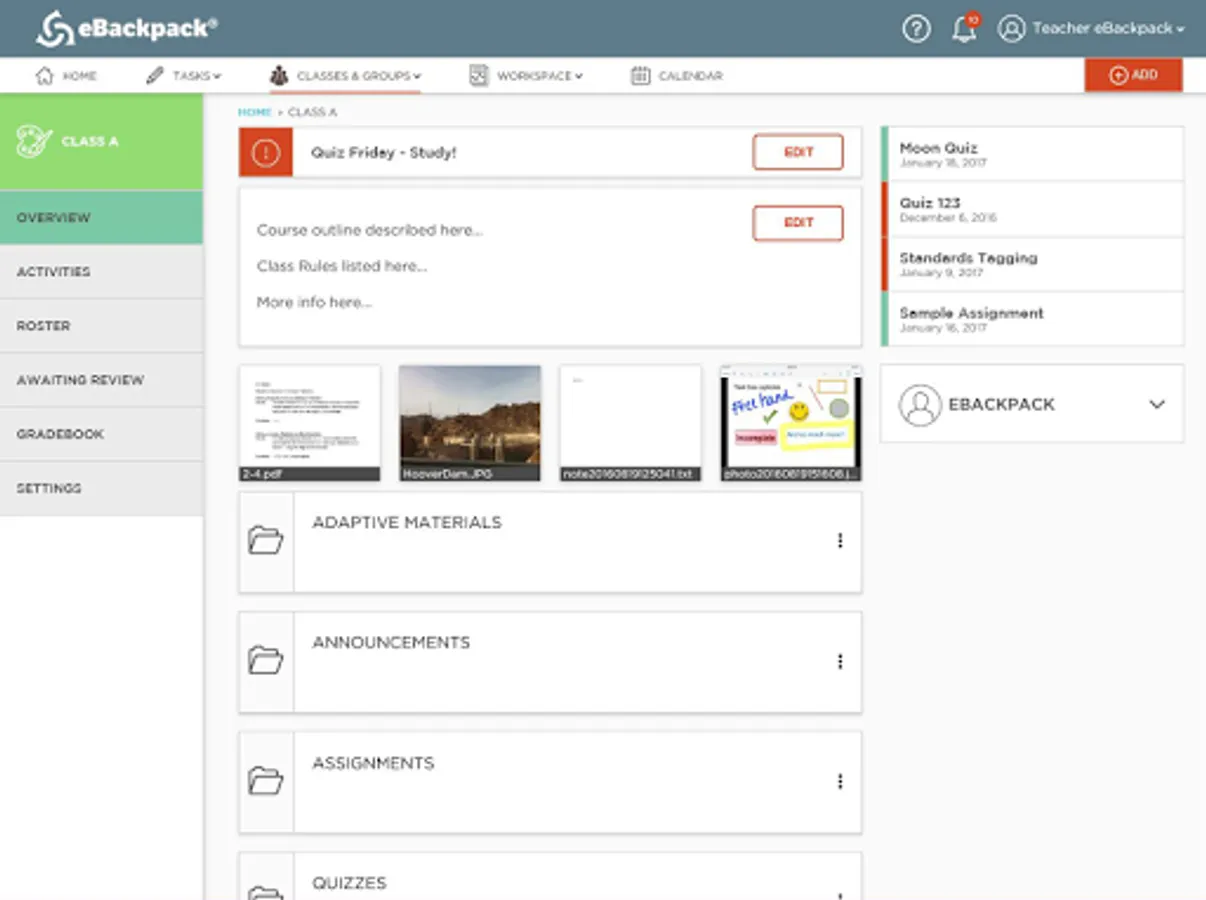Click the Class A sidebar header

[101, 141]
